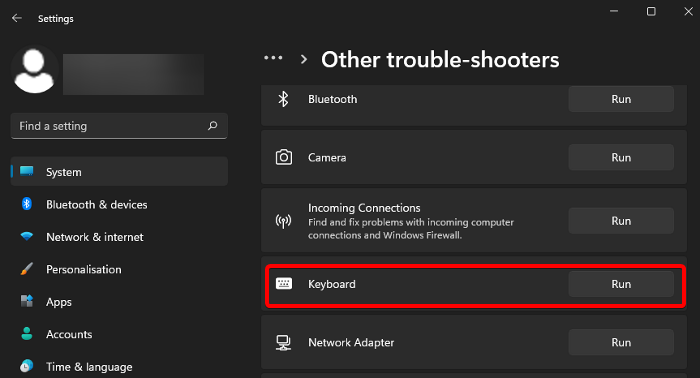Minimize the Settings window

point(614,11)
